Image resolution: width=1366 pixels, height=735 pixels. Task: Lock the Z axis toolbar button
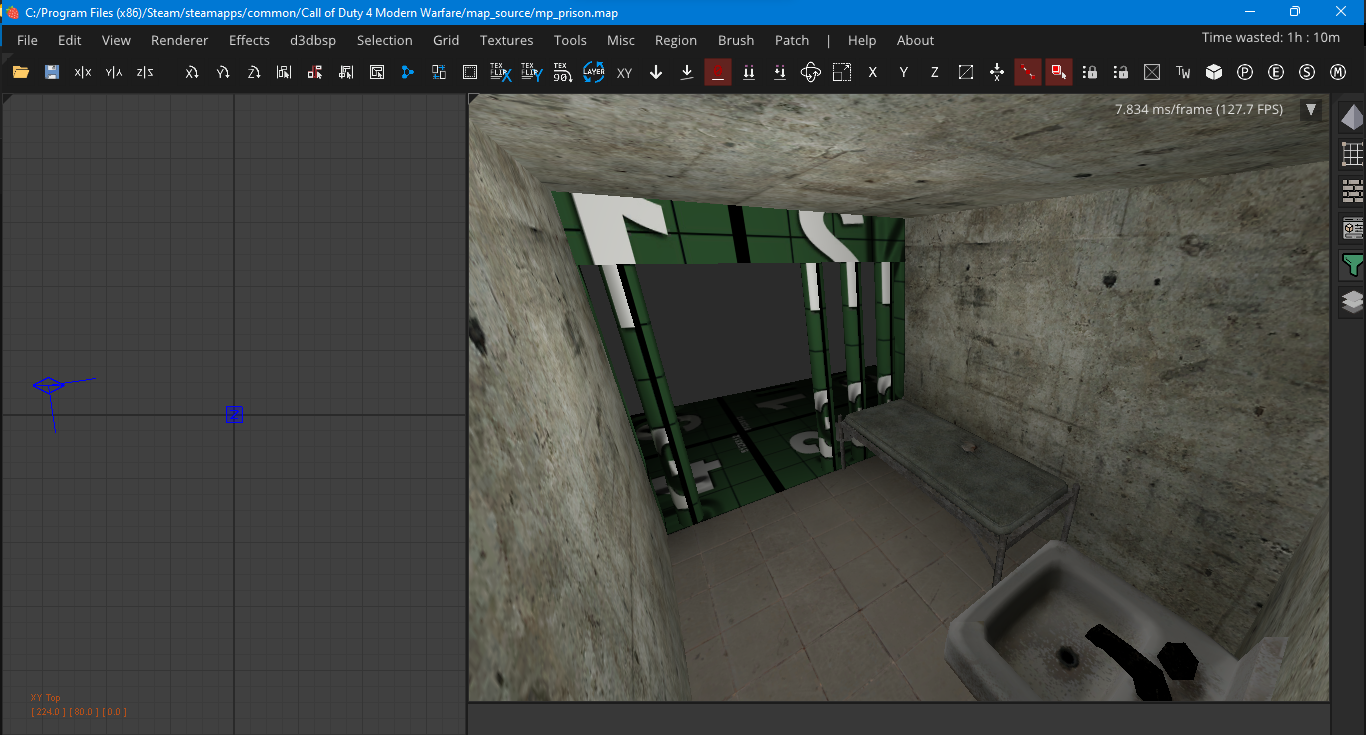point(935,72)
